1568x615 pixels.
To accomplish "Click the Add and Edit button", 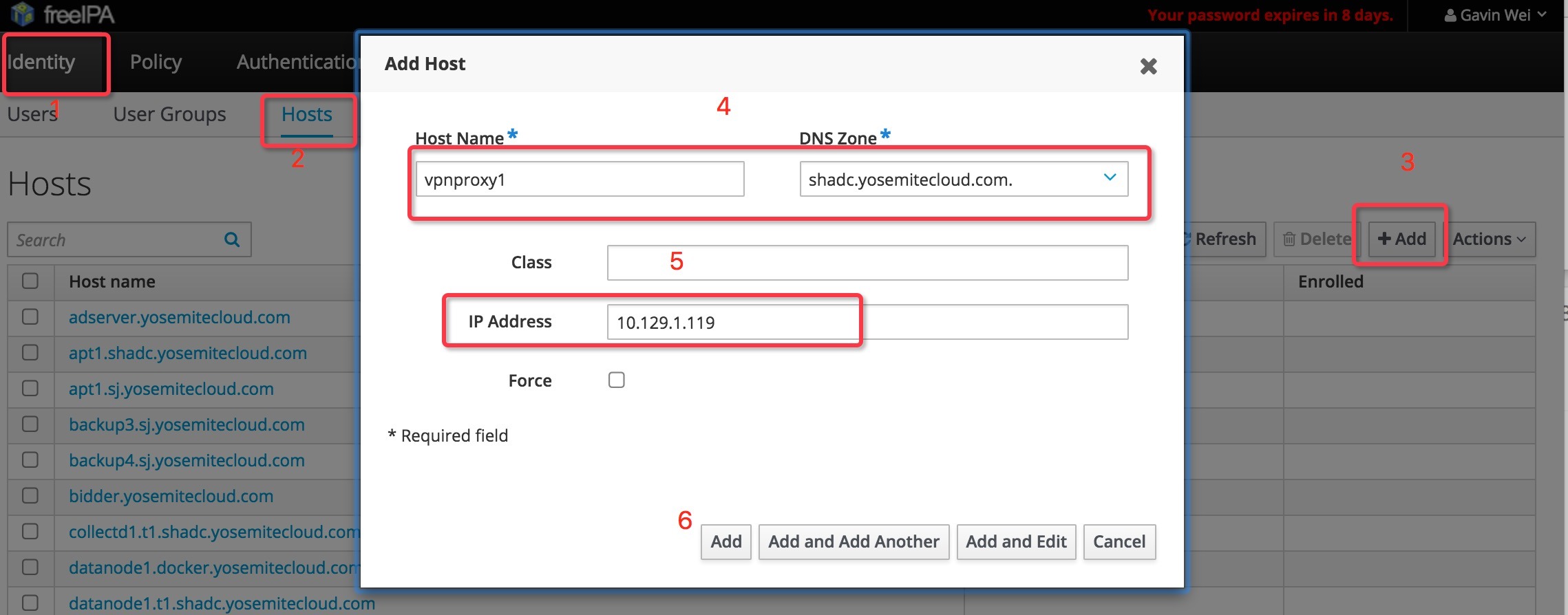I will pos(1016,542).
